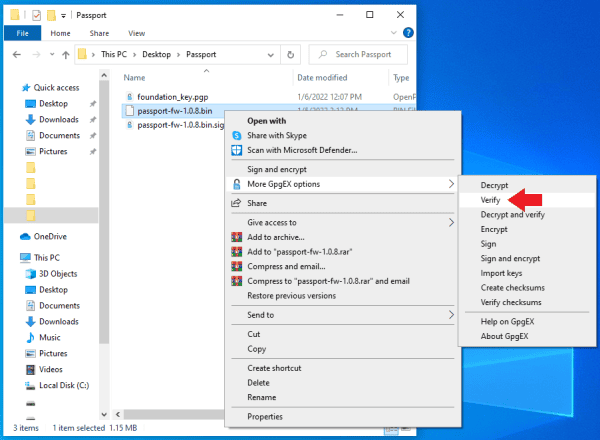Viewport: 600px width, 440px height.
Task: Sort by the Date modified column header
Action: click(x=322, y=78)
